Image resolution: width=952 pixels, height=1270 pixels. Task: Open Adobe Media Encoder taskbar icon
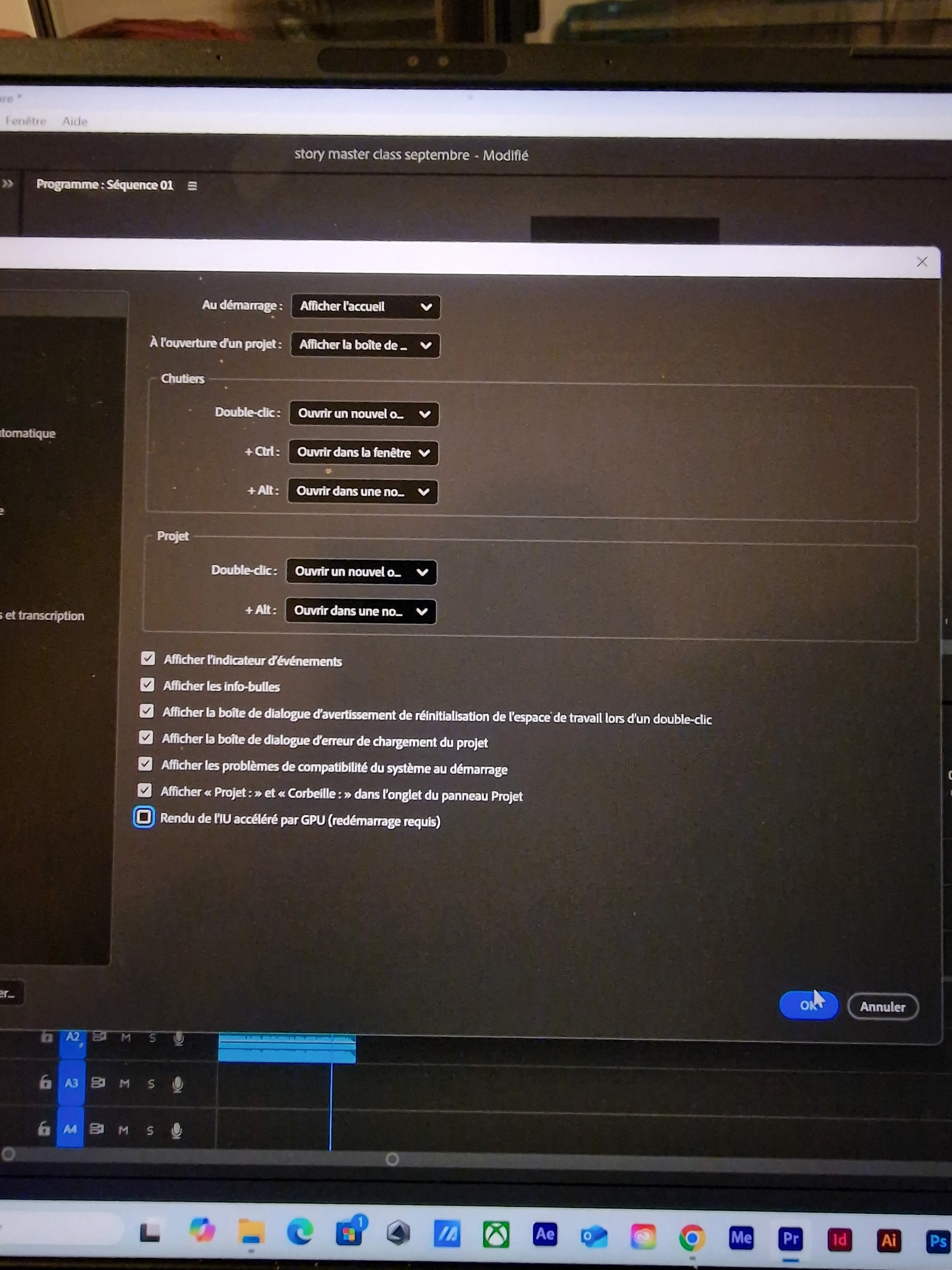click(741, 1237)
